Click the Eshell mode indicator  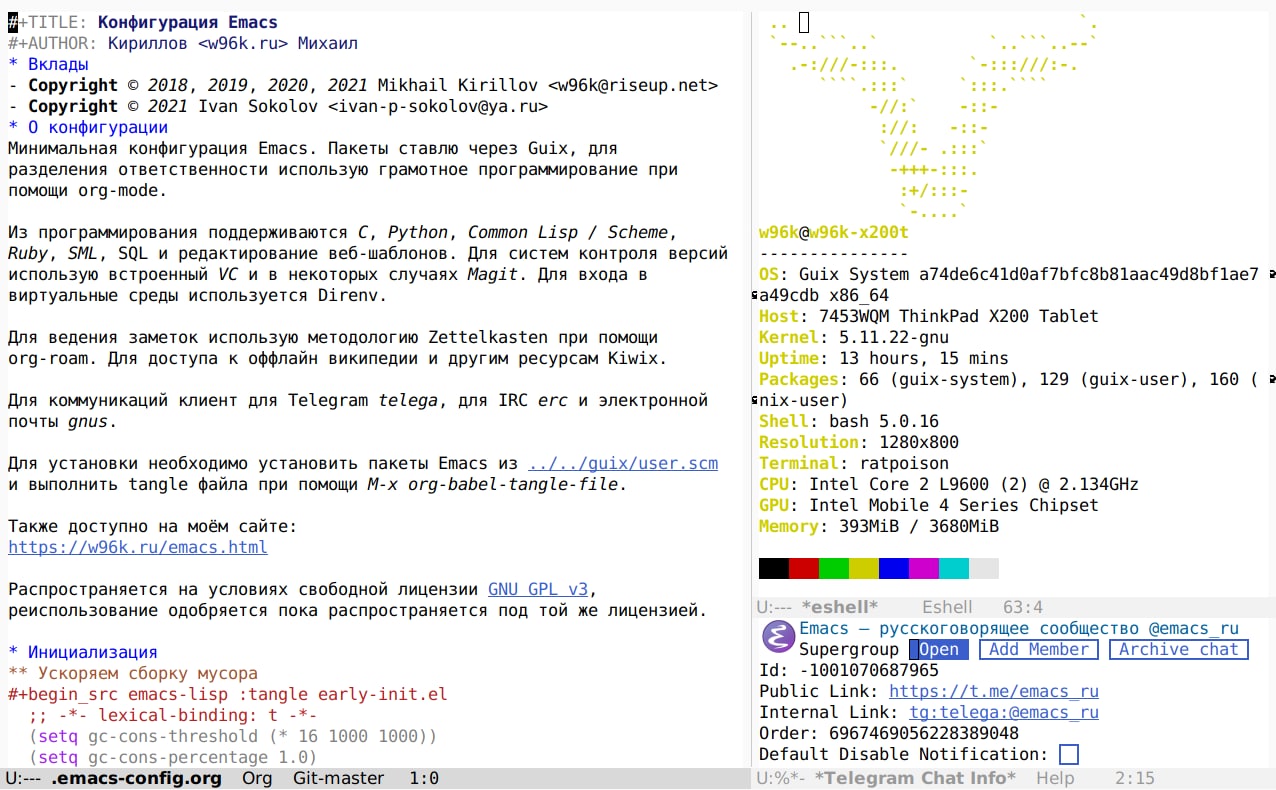947,607
